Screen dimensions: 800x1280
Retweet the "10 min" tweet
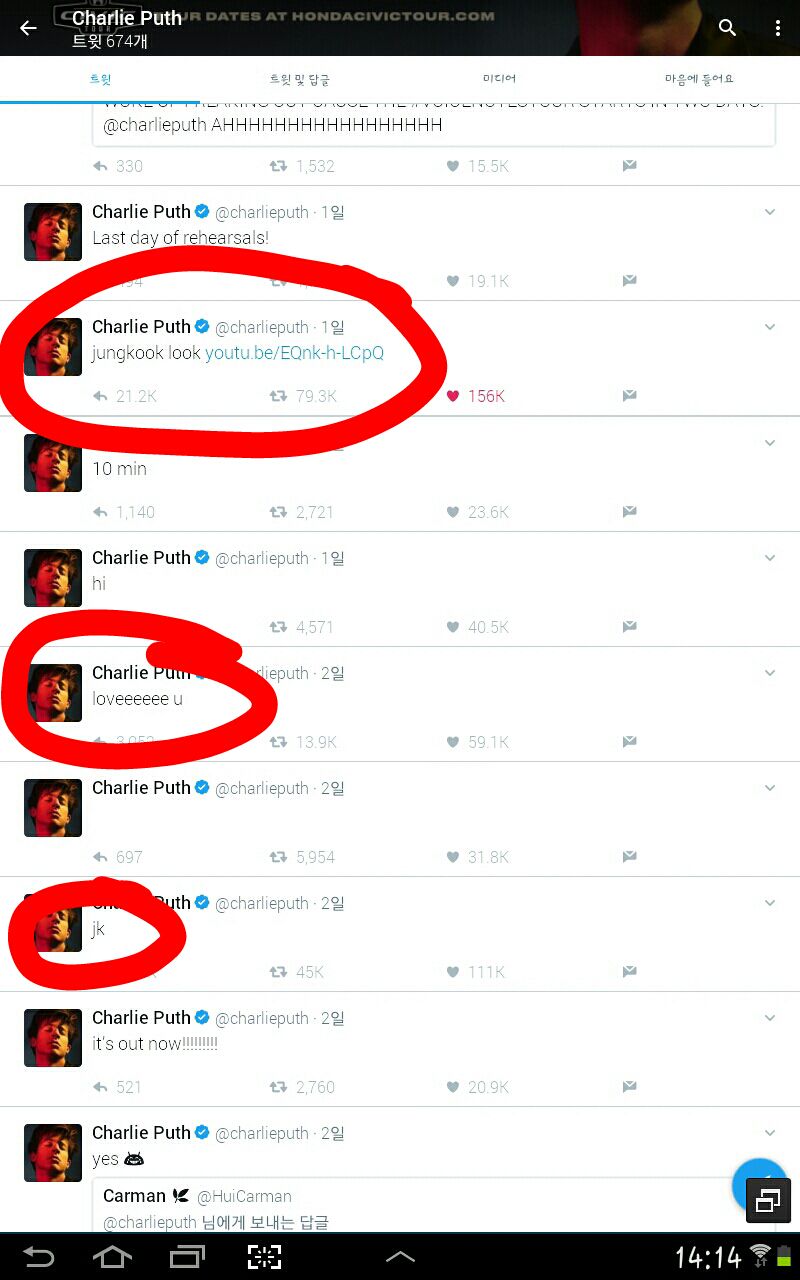coord(278,512)
